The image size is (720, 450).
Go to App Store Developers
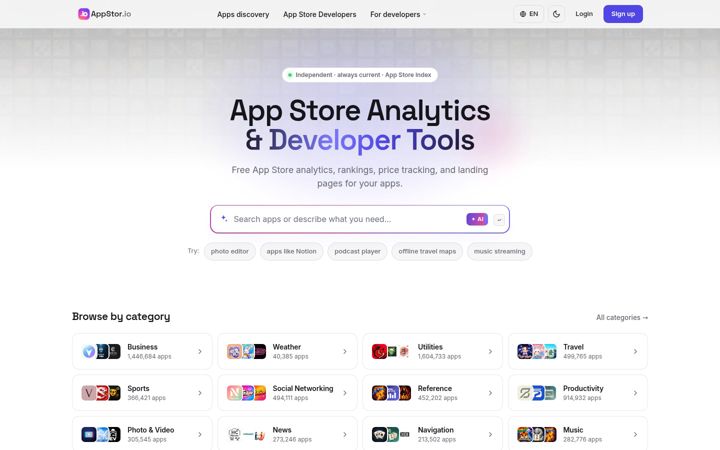pos(320,14)
